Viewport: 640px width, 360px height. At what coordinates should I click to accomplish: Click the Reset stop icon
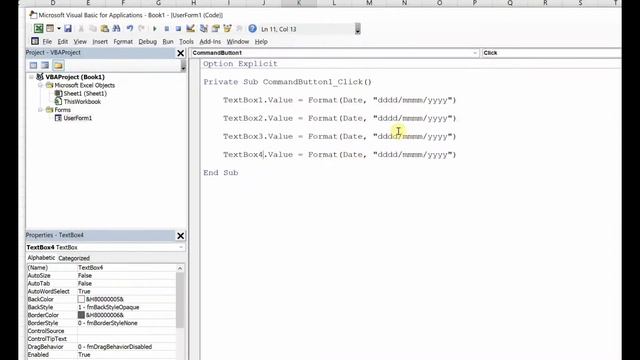178,29
